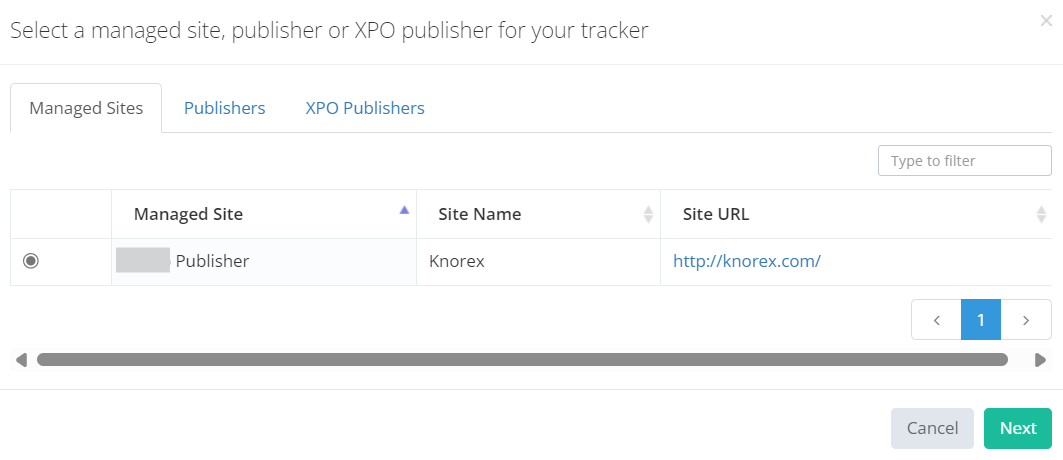
Task: Sort by Site Name using sort icon
Action: [x=648, y=214]
